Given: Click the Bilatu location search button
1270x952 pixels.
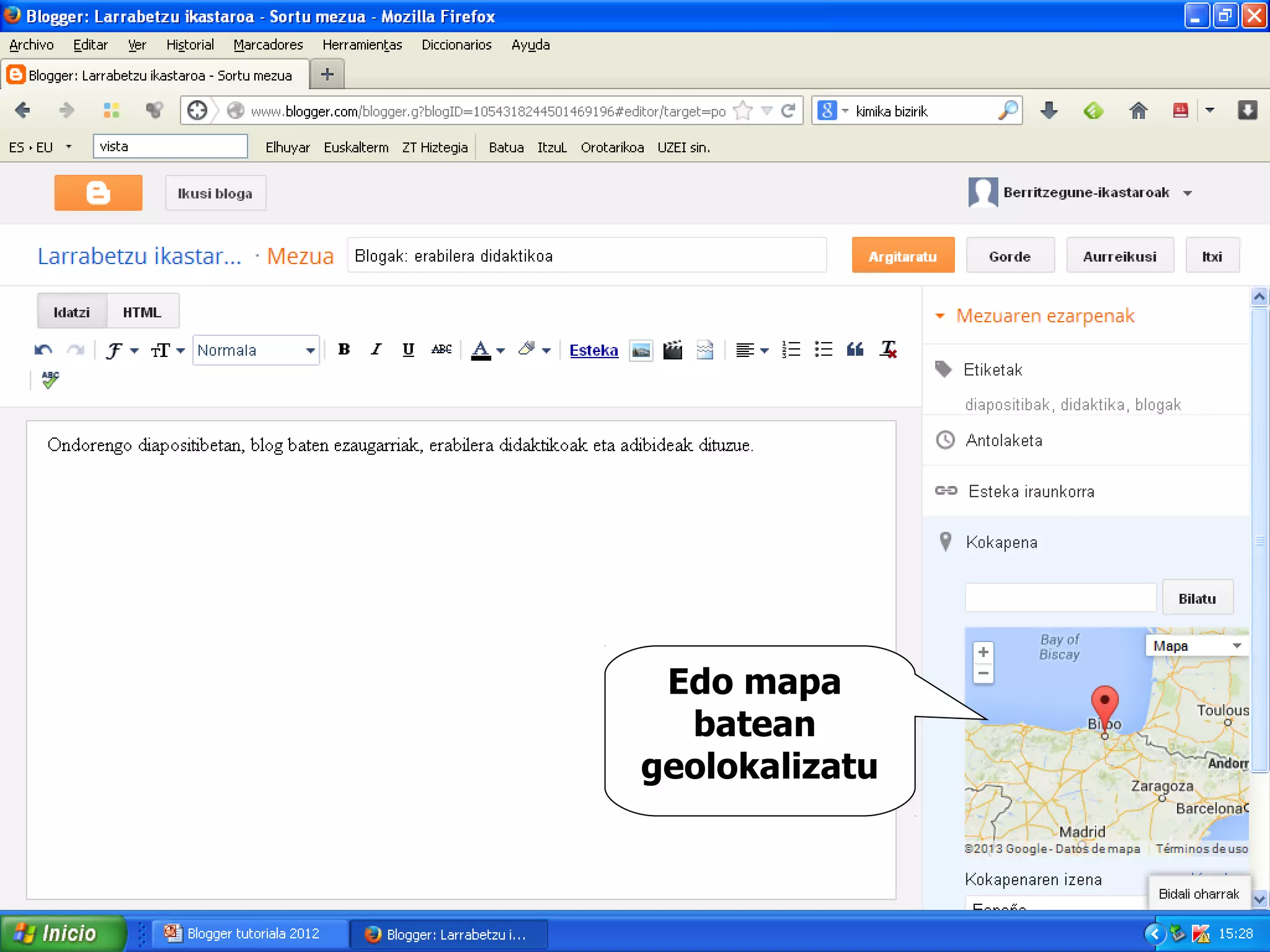Looking at the screenshot, I should (x=1197, y=598).
